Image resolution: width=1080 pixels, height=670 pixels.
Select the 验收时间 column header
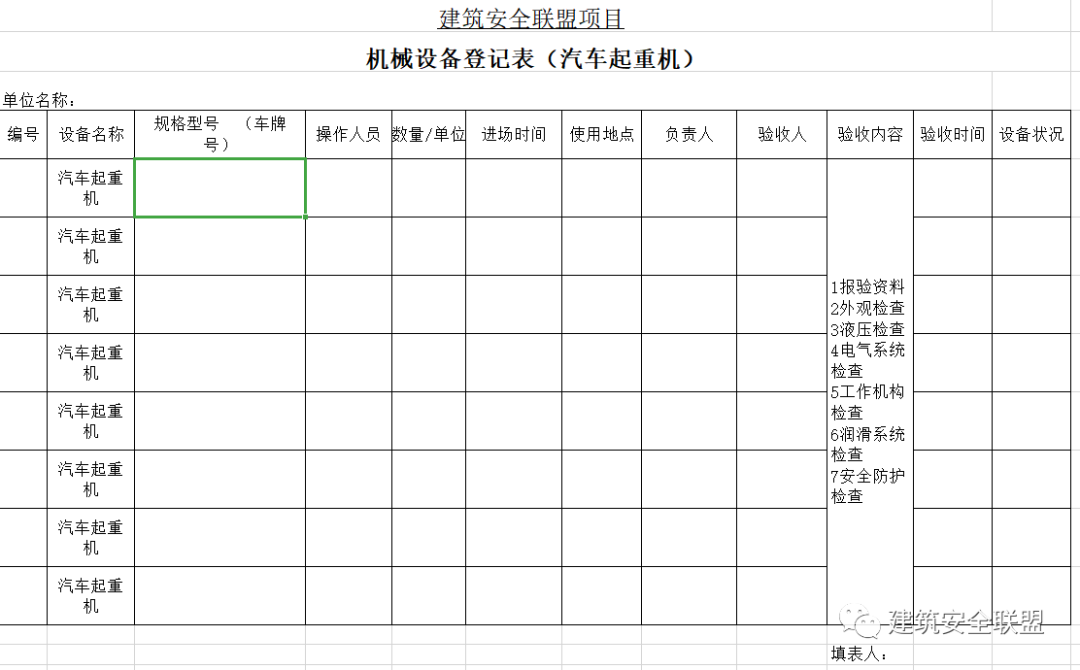953,134
